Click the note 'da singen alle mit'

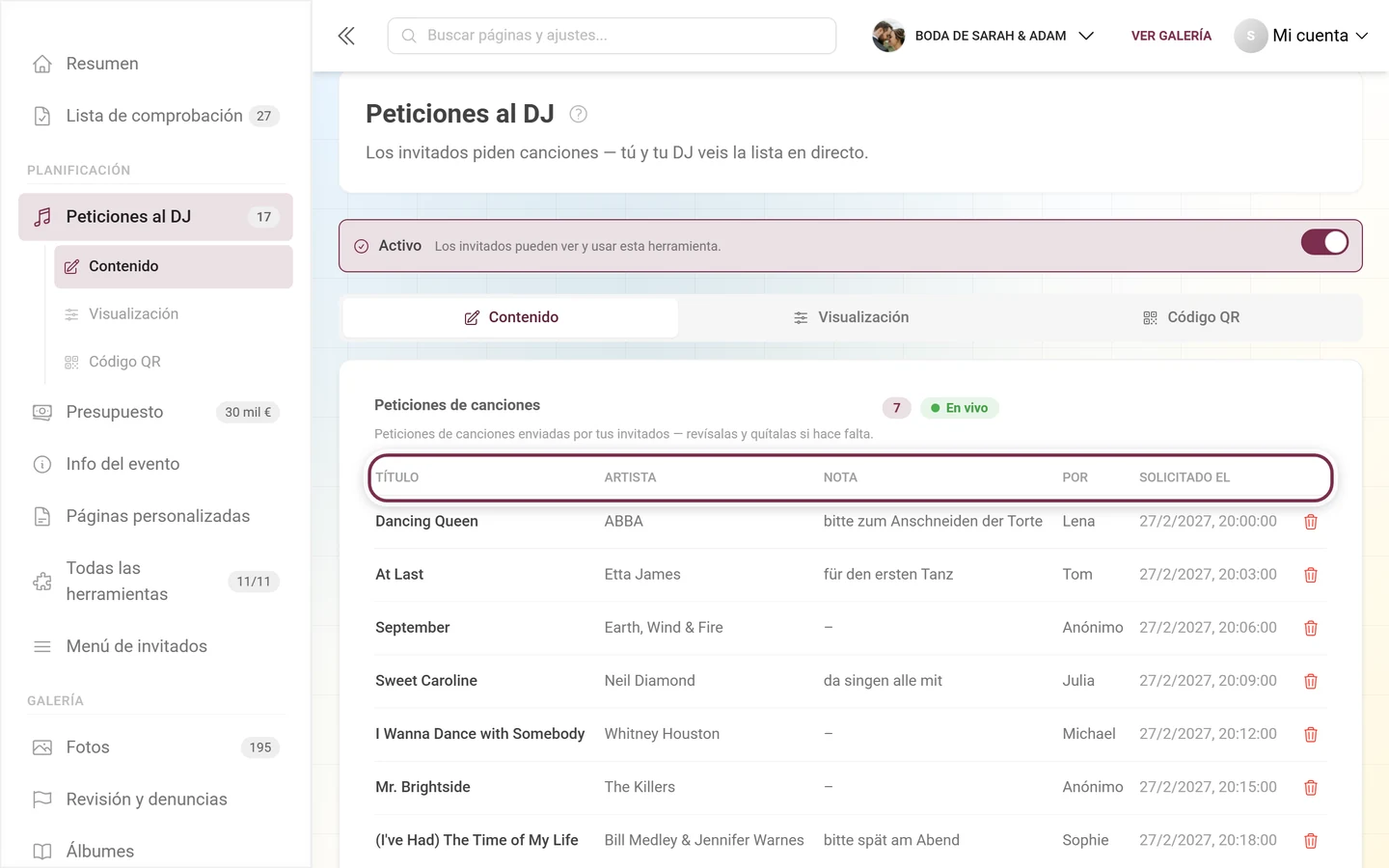(883, 680)
